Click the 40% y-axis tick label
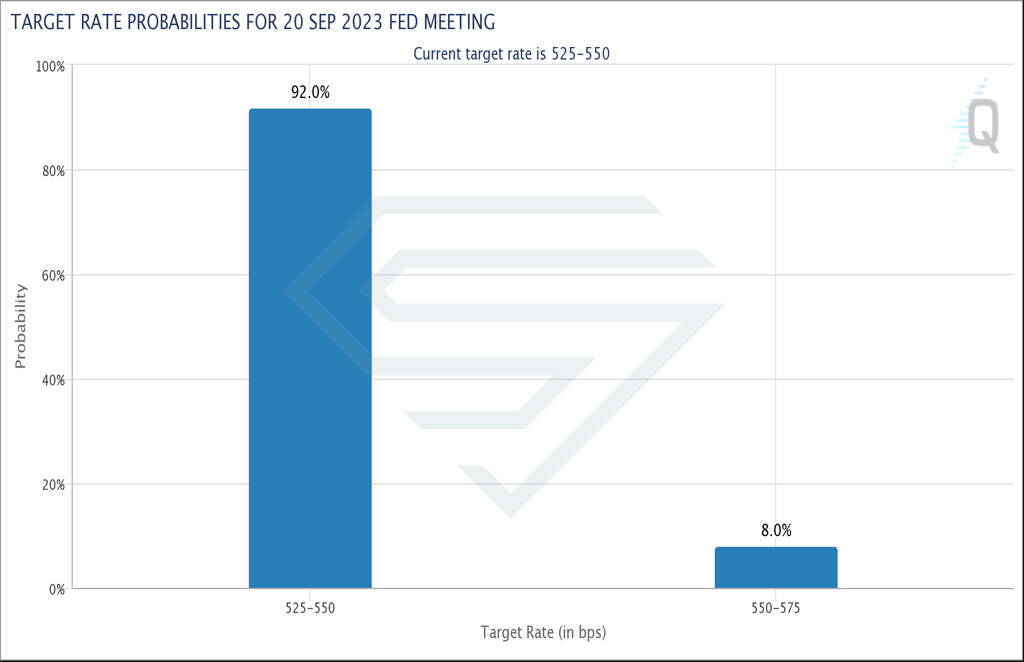The height and width of the screenshot is (662, 1024). tap(54, 380)
